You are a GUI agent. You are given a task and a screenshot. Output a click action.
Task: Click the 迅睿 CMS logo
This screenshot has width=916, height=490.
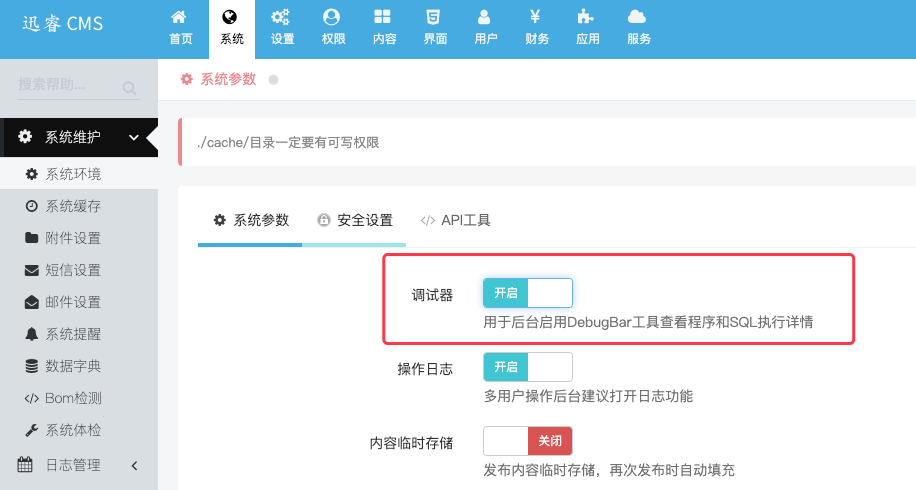(x=63, y=23)
